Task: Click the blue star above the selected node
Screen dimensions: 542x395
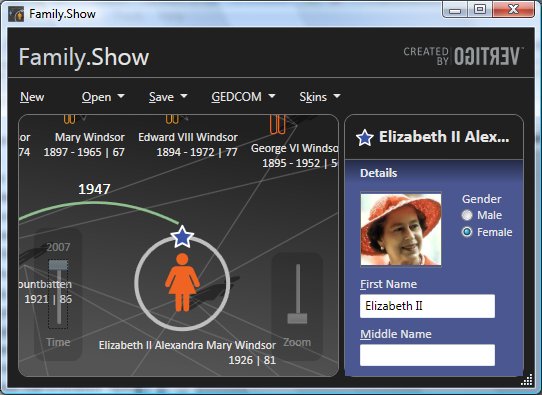Action: (x=182, y=237)
